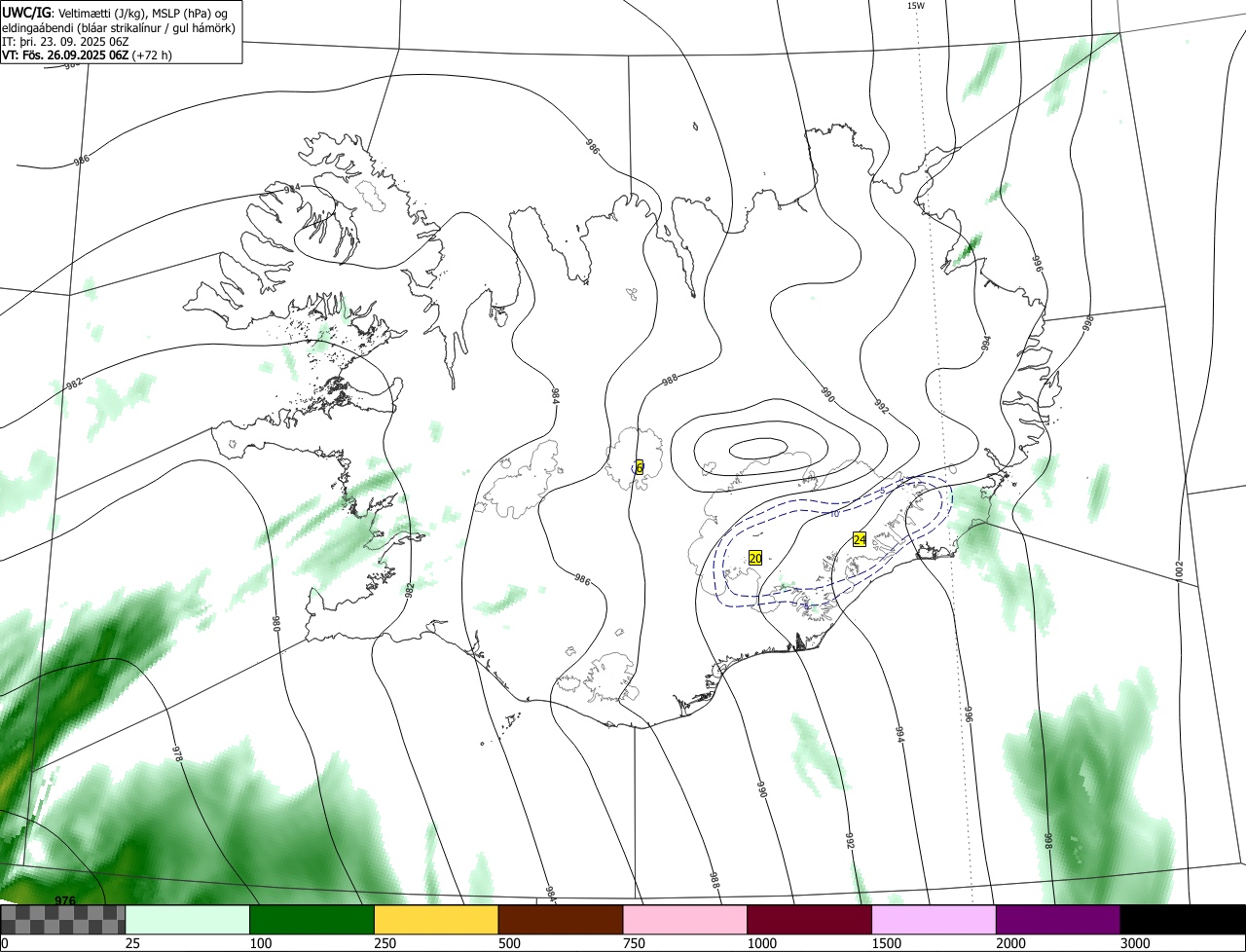Click the legend value 2000
This screenshot has height=952, width=1246.
tap(1010, 943)
